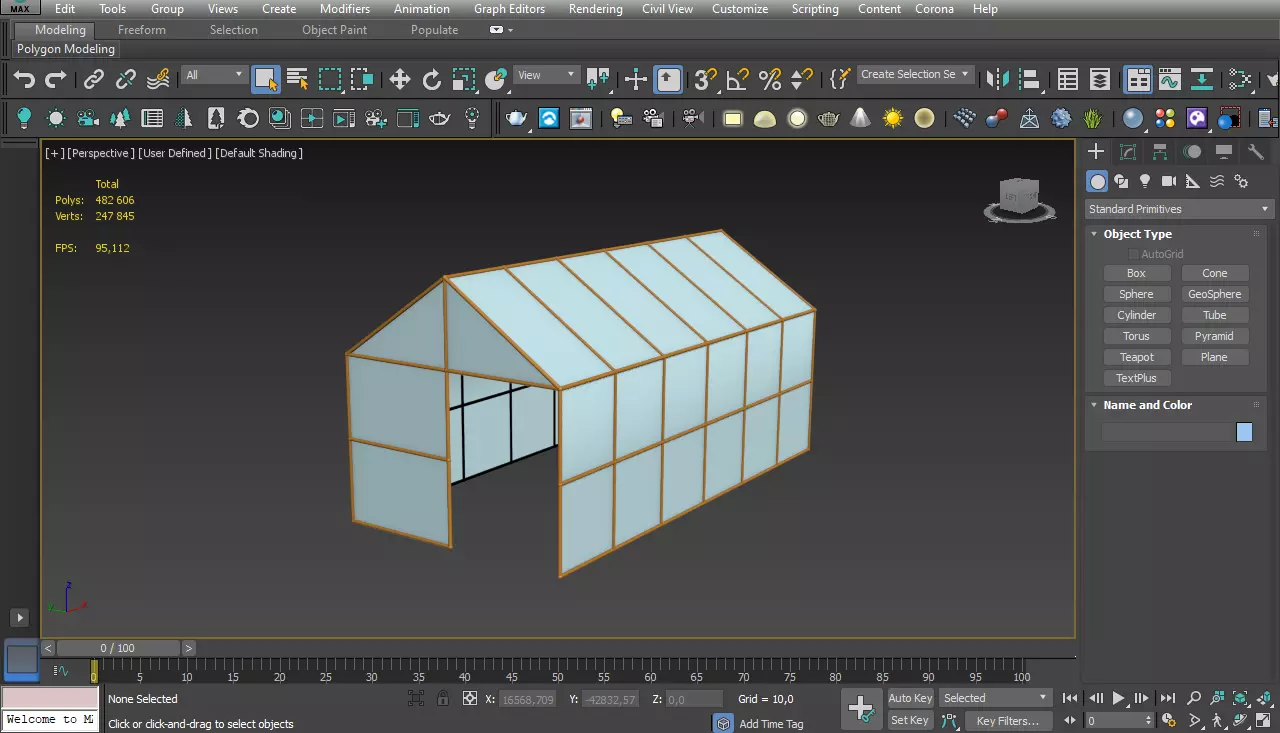
Task: Open the selection filter All dropdown
Action: pyautogui.click(x=214, y=75)
